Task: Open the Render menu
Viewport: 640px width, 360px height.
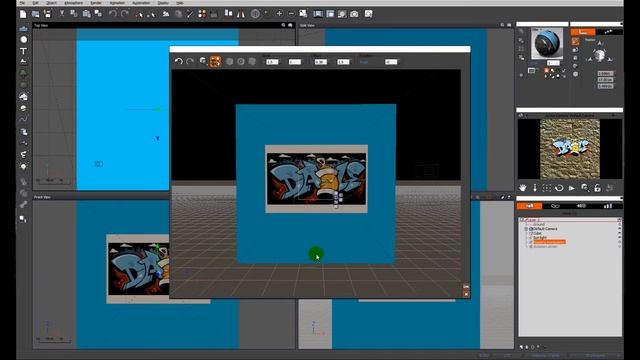Action: click(96, 3)
